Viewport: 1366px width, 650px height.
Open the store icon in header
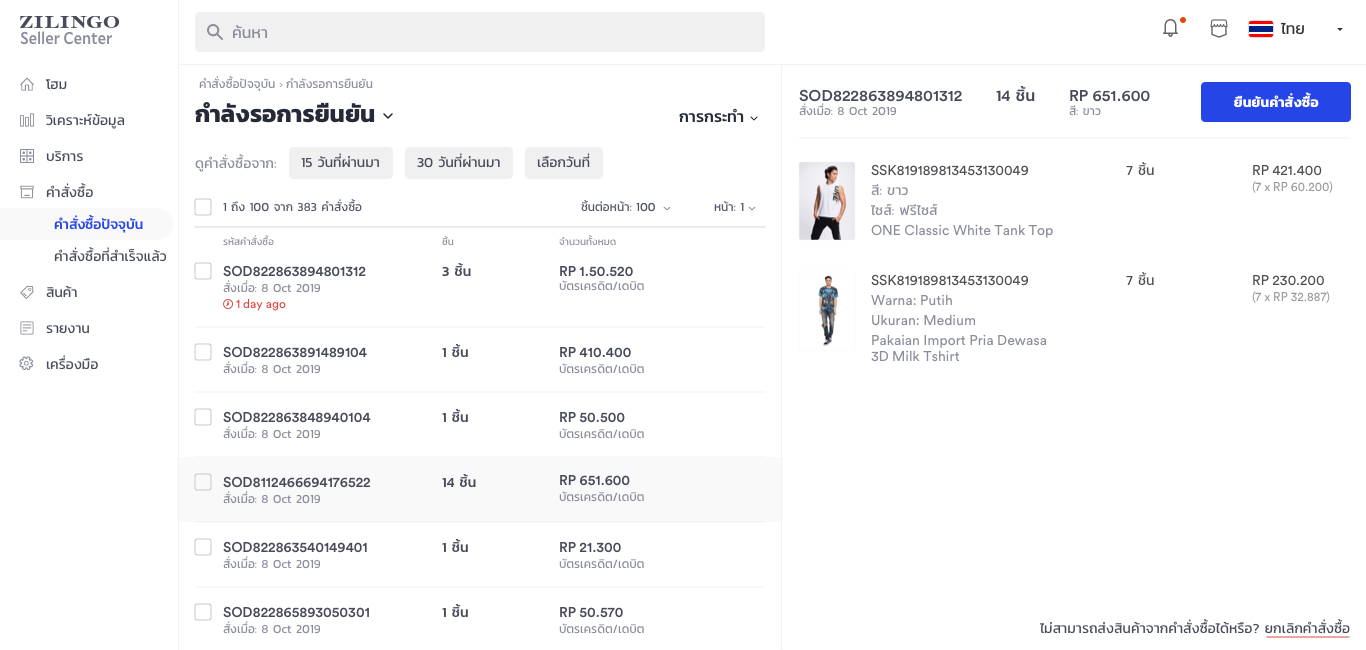[x=1219, y=29]
